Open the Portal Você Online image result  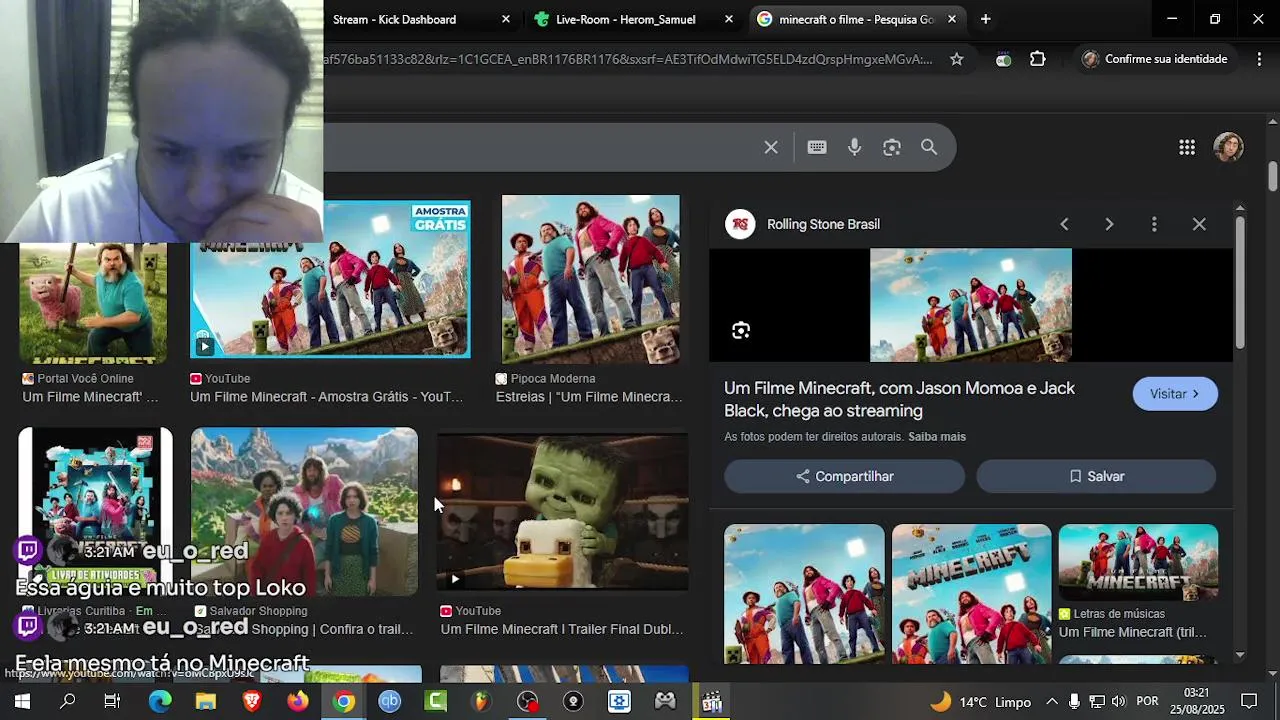point(93,303)
